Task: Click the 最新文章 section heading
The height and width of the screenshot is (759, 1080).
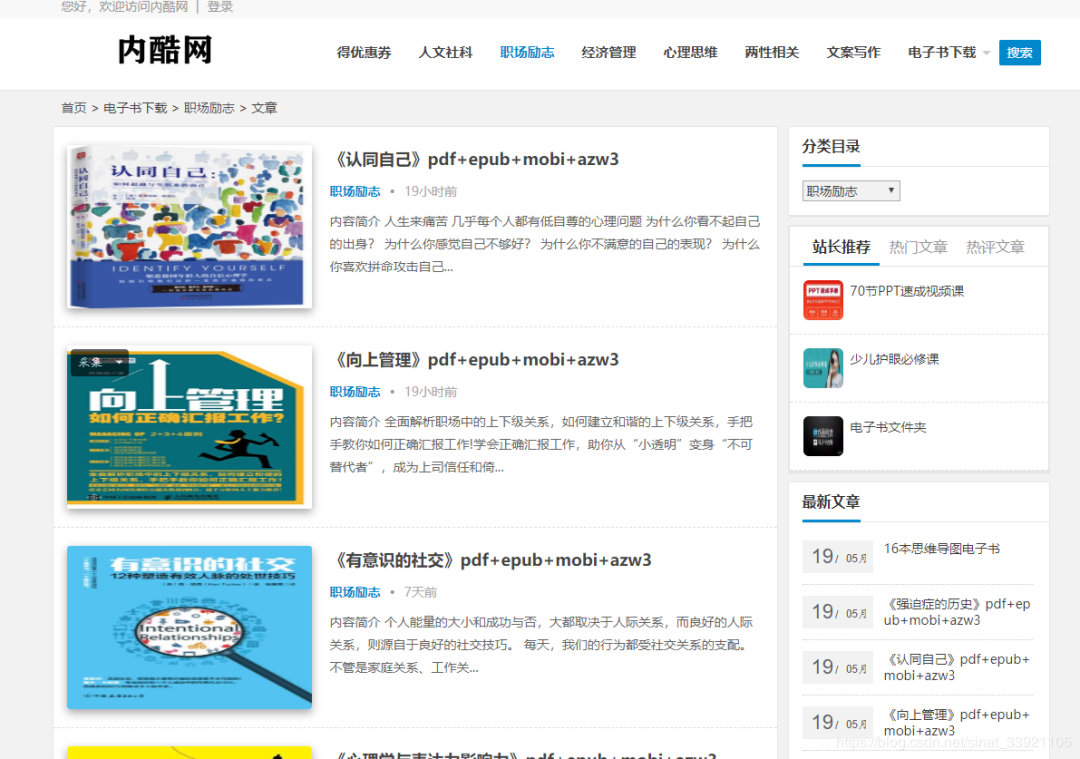Action: (x=831, y=501)
